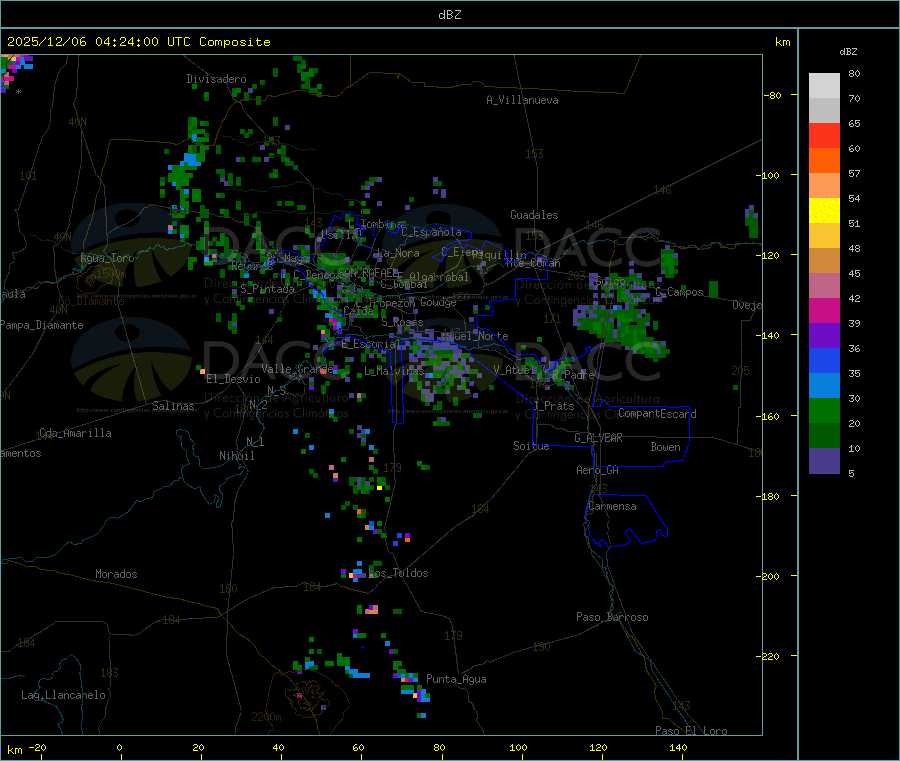Click the A_Villanueva map label
900x761 pixels.
click(x=522, y=100)
